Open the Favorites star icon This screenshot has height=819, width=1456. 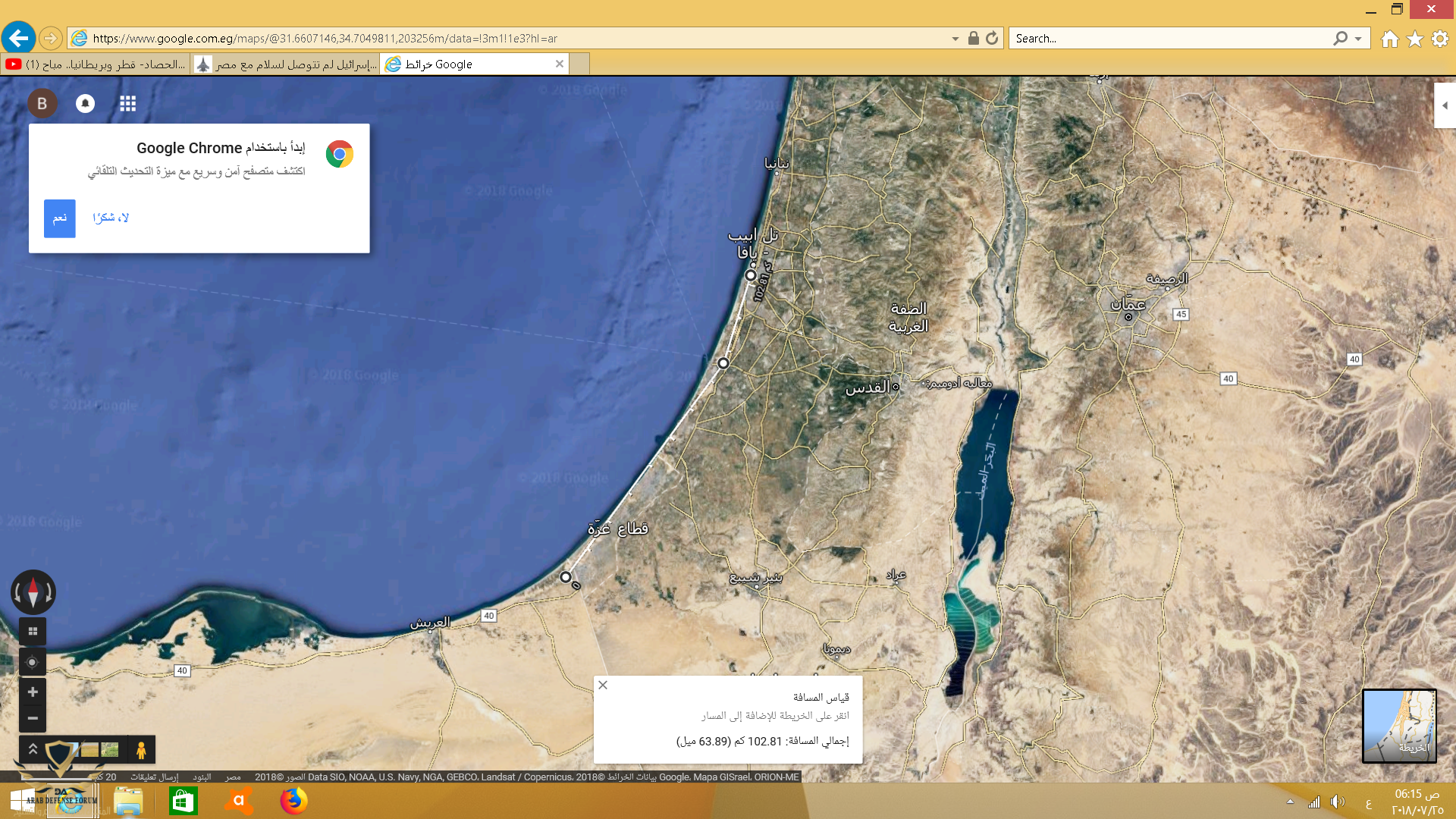[x=1414, y=39]
